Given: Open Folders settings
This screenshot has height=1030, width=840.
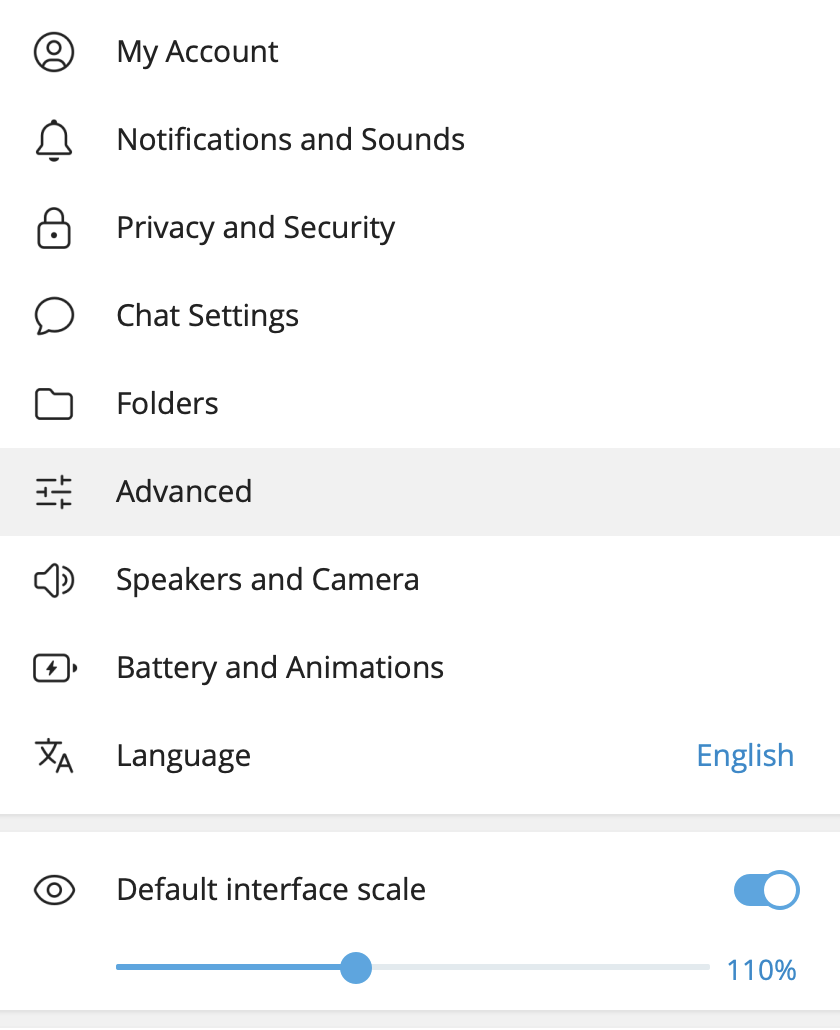Looking at the screenshot, I should point(420,404).
